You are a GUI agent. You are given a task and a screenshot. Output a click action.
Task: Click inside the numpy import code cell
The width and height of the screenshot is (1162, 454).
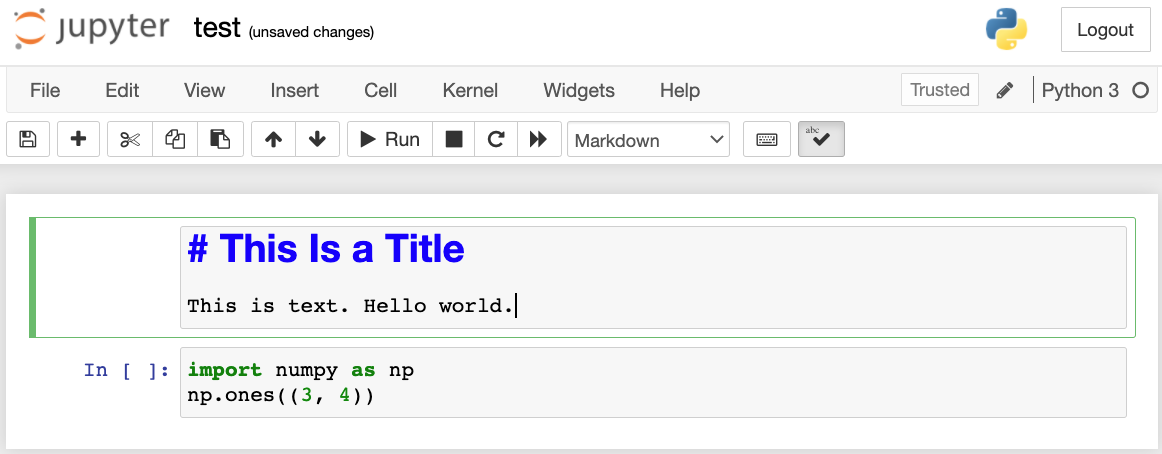pyautogui.click(x=650, y=383)
